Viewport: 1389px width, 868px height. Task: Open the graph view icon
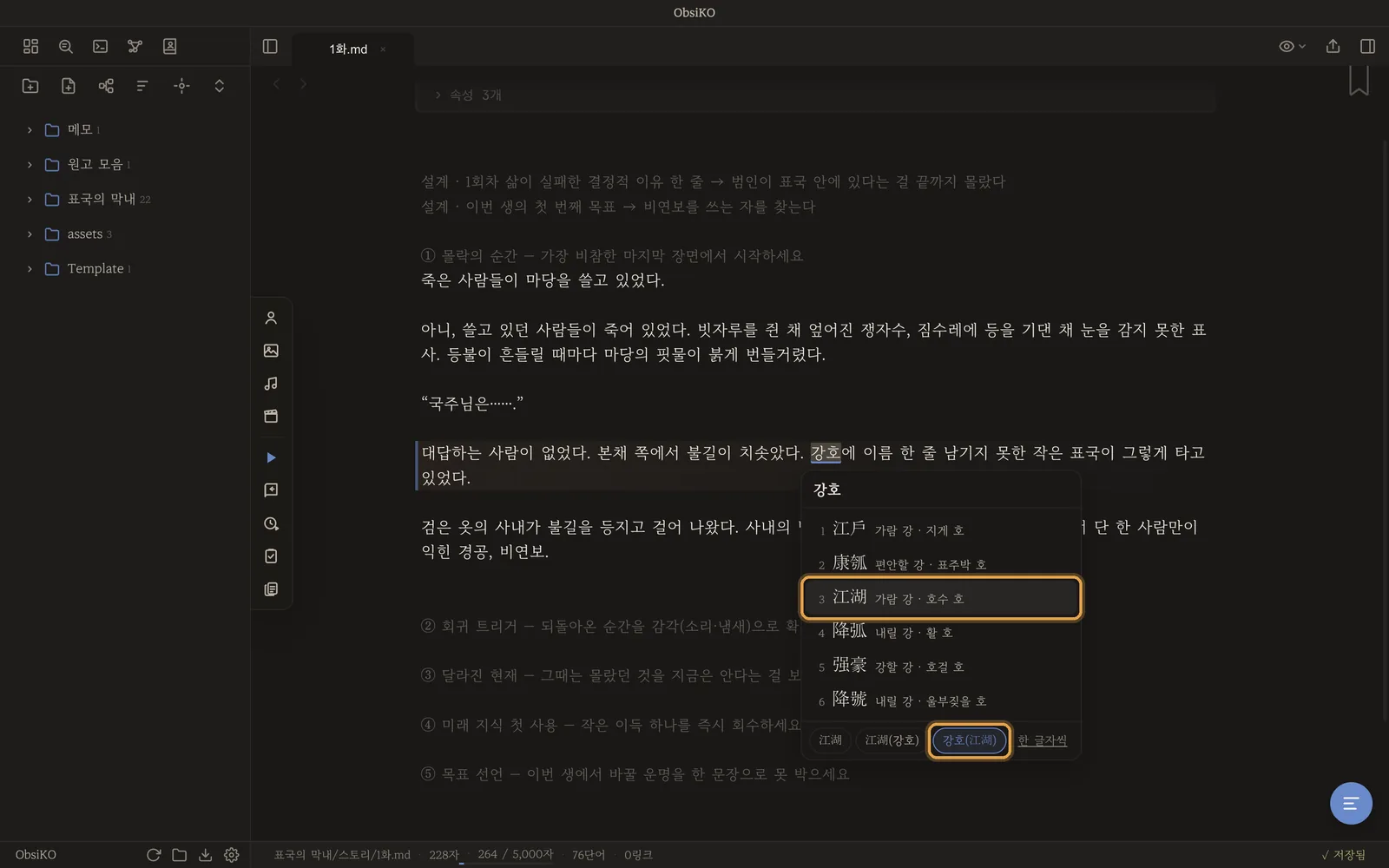[135, 46]
